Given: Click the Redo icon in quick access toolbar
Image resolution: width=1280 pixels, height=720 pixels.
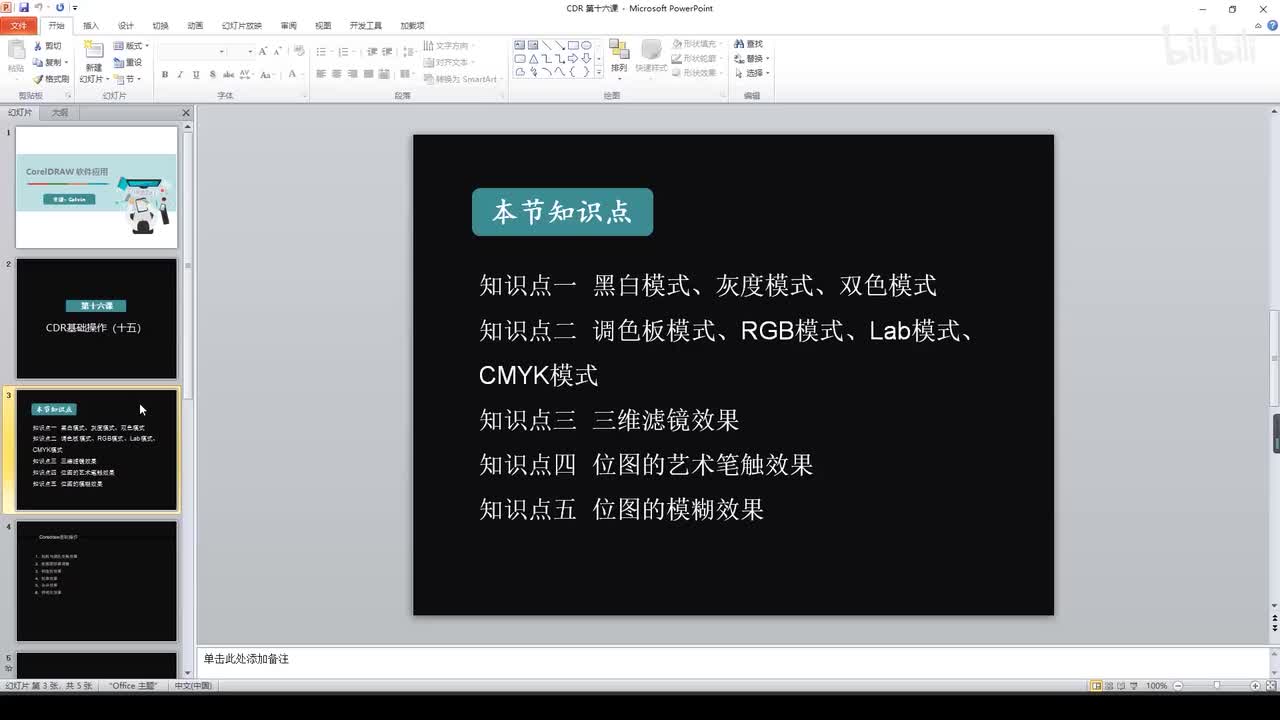Looking at the screenshot, I should (60, 8).
